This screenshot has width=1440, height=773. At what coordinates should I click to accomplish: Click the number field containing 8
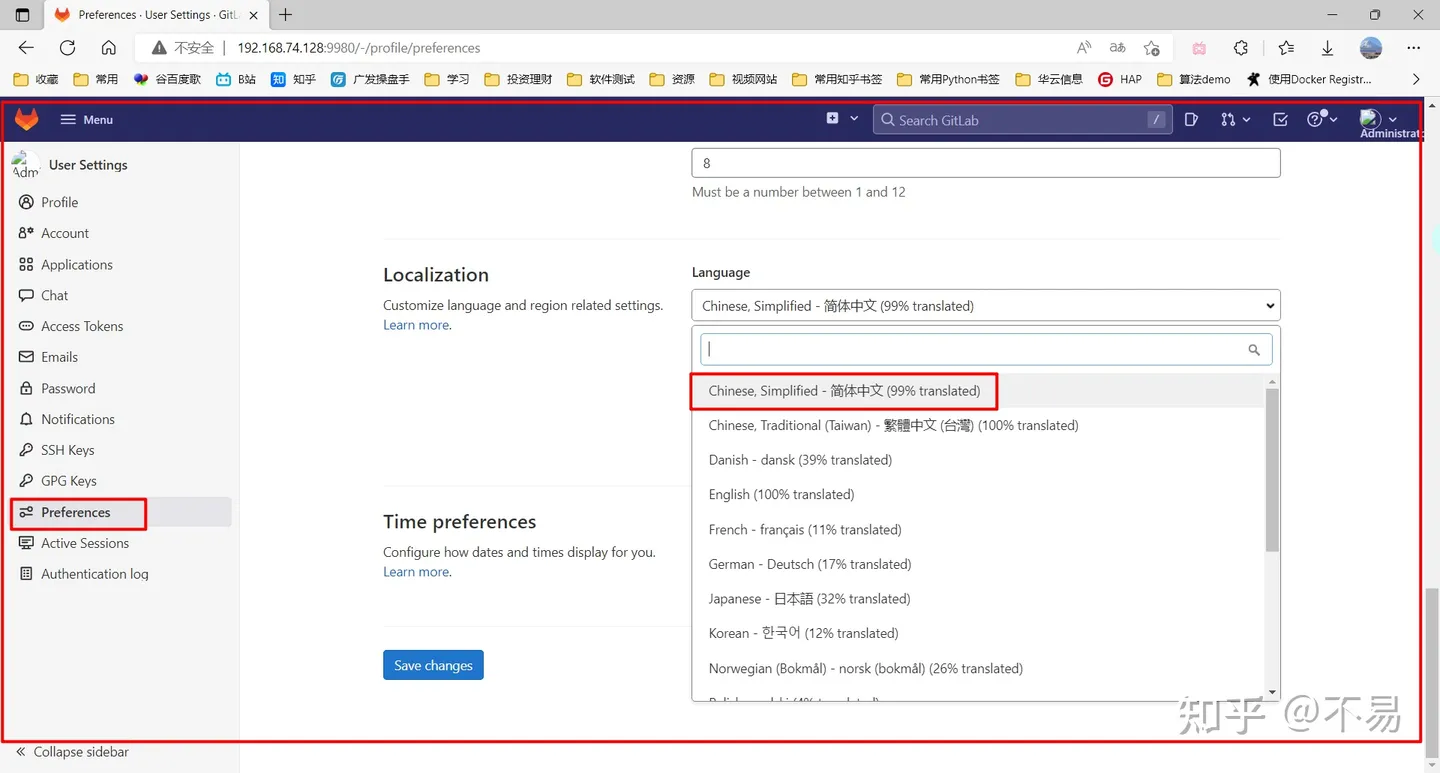pos(986,163)
